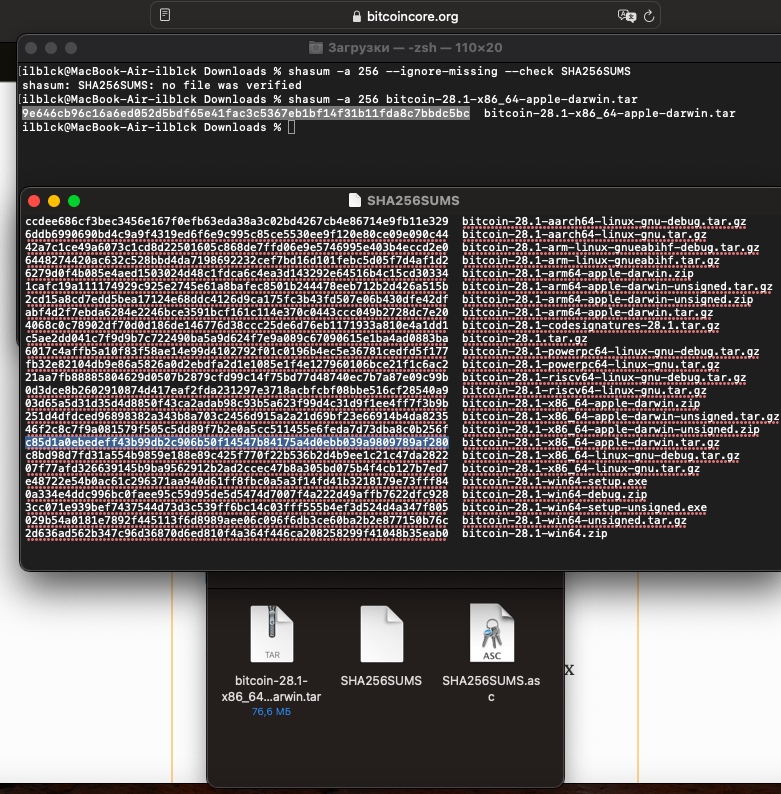Viewport: 781px width, 794px height.
Task: Click bitcoin-28.1-arm64-apple-darwin-unsigned.zip entry
Action: [607, 299]
